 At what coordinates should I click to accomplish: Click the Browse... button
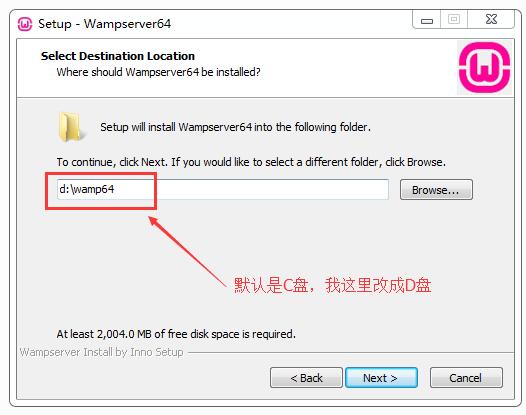(x=436, y=190)
